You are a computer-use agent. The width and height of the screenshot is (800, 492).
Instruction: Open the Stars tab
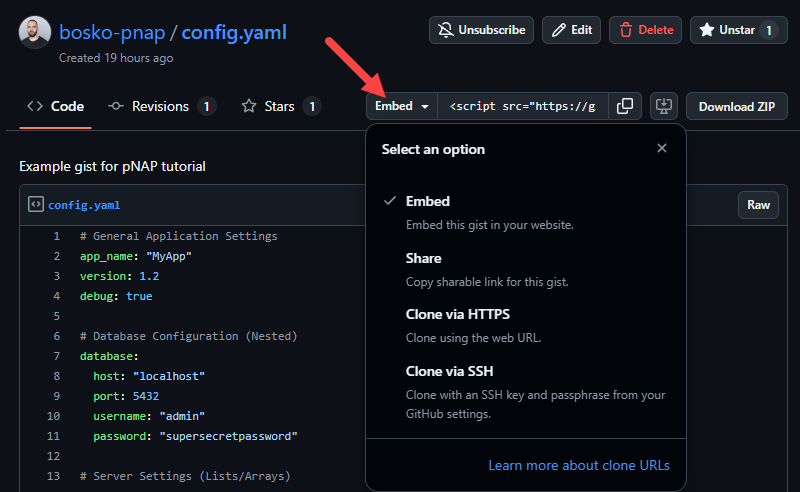(281, 106)
